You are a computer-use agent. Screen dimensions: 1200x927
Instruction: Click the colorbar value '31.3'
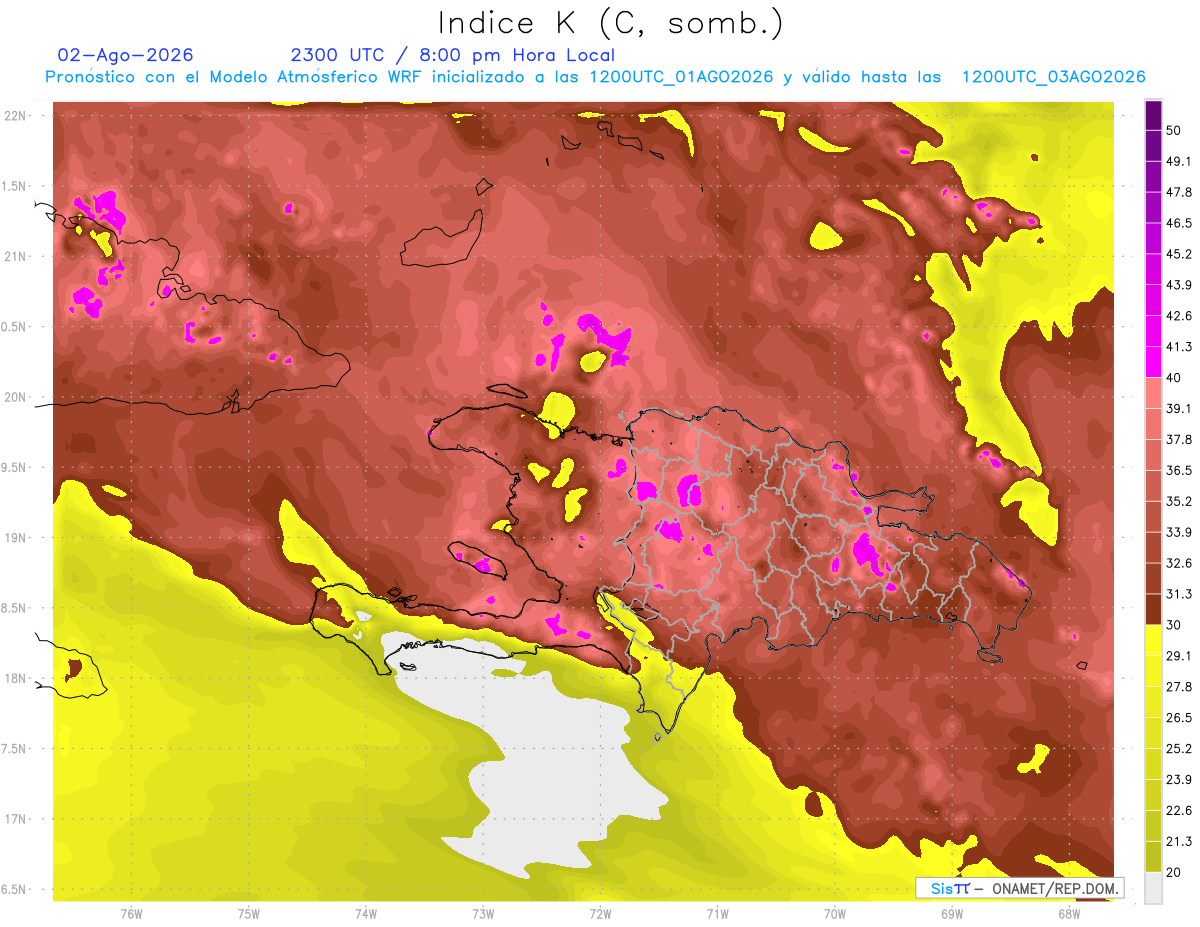click(1178, 594)
